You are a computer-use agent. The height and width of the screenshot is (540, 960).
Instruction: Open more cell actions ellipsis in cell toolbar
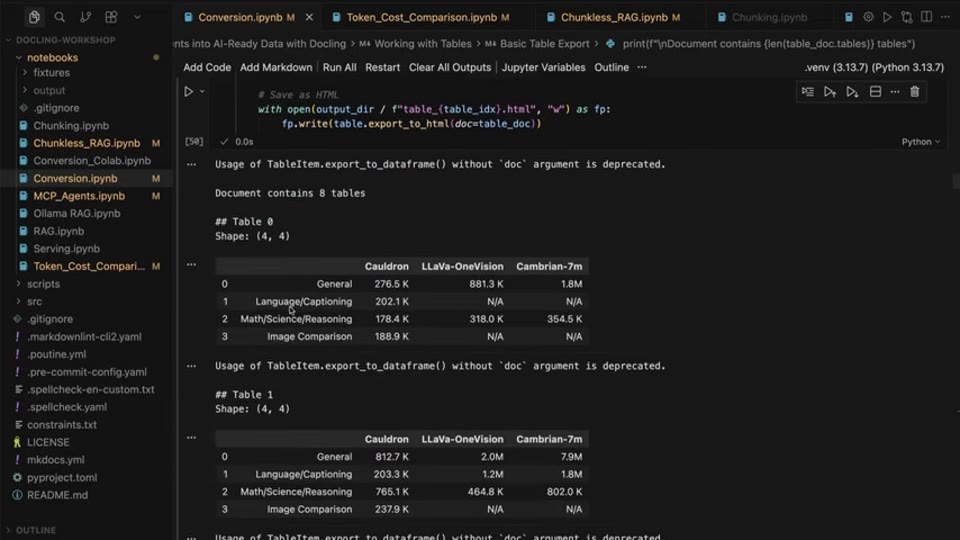point(895,92)
